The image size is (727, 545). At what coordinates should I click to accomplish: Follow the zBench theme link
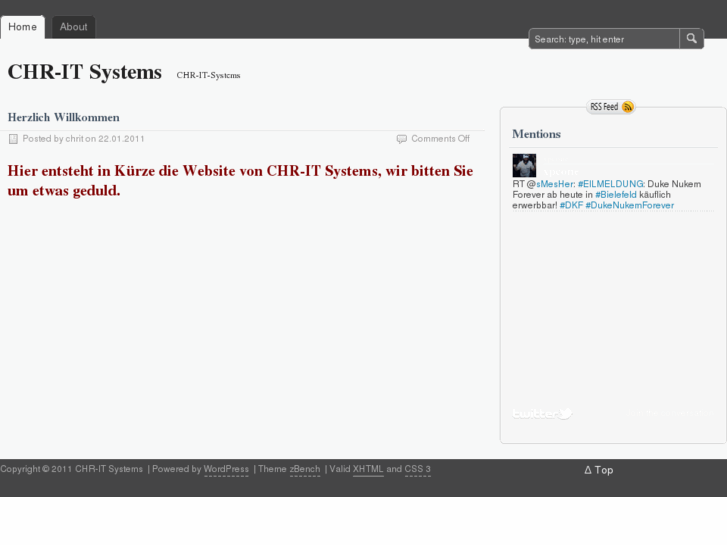point(305,469)
